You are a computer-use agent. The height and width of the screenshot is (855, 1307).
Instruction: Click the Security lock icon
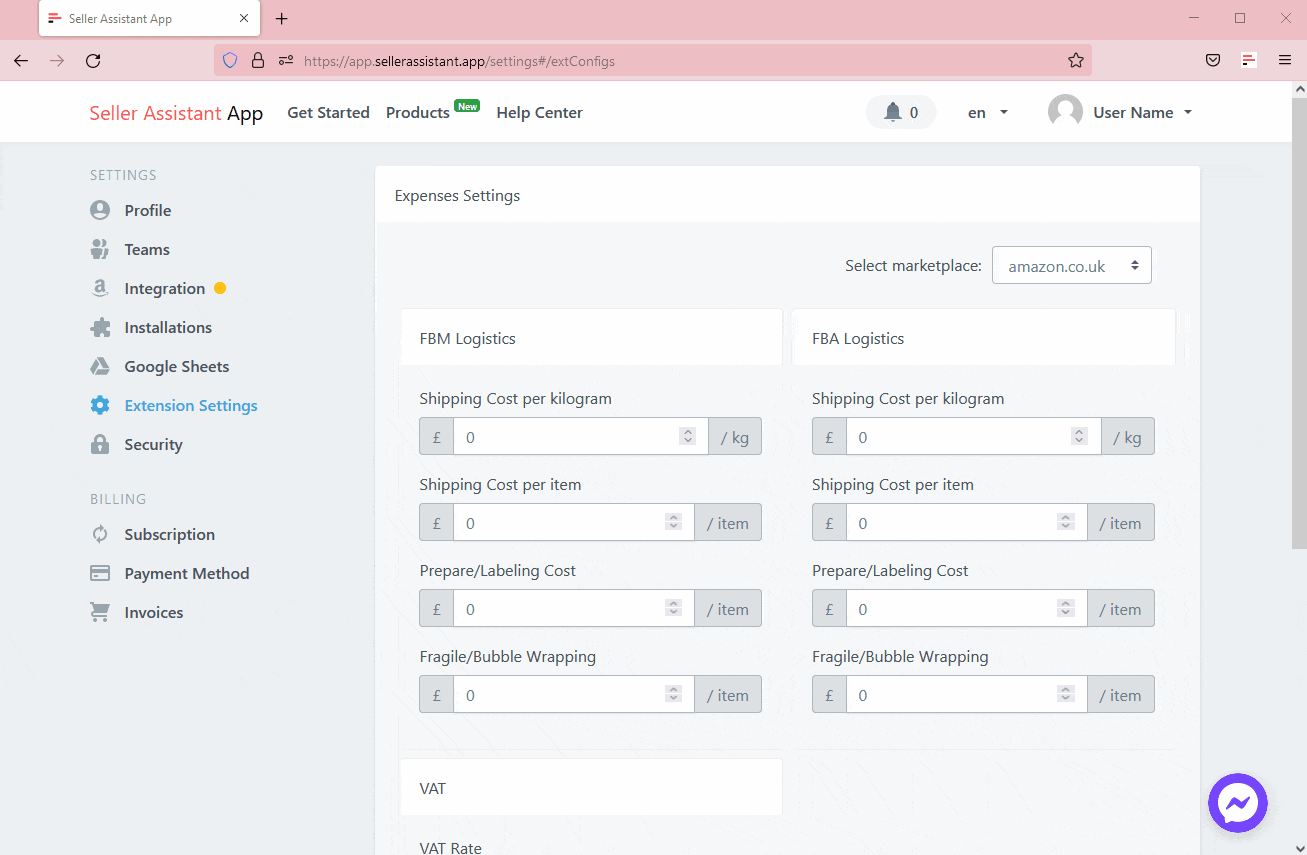point(99,444)
